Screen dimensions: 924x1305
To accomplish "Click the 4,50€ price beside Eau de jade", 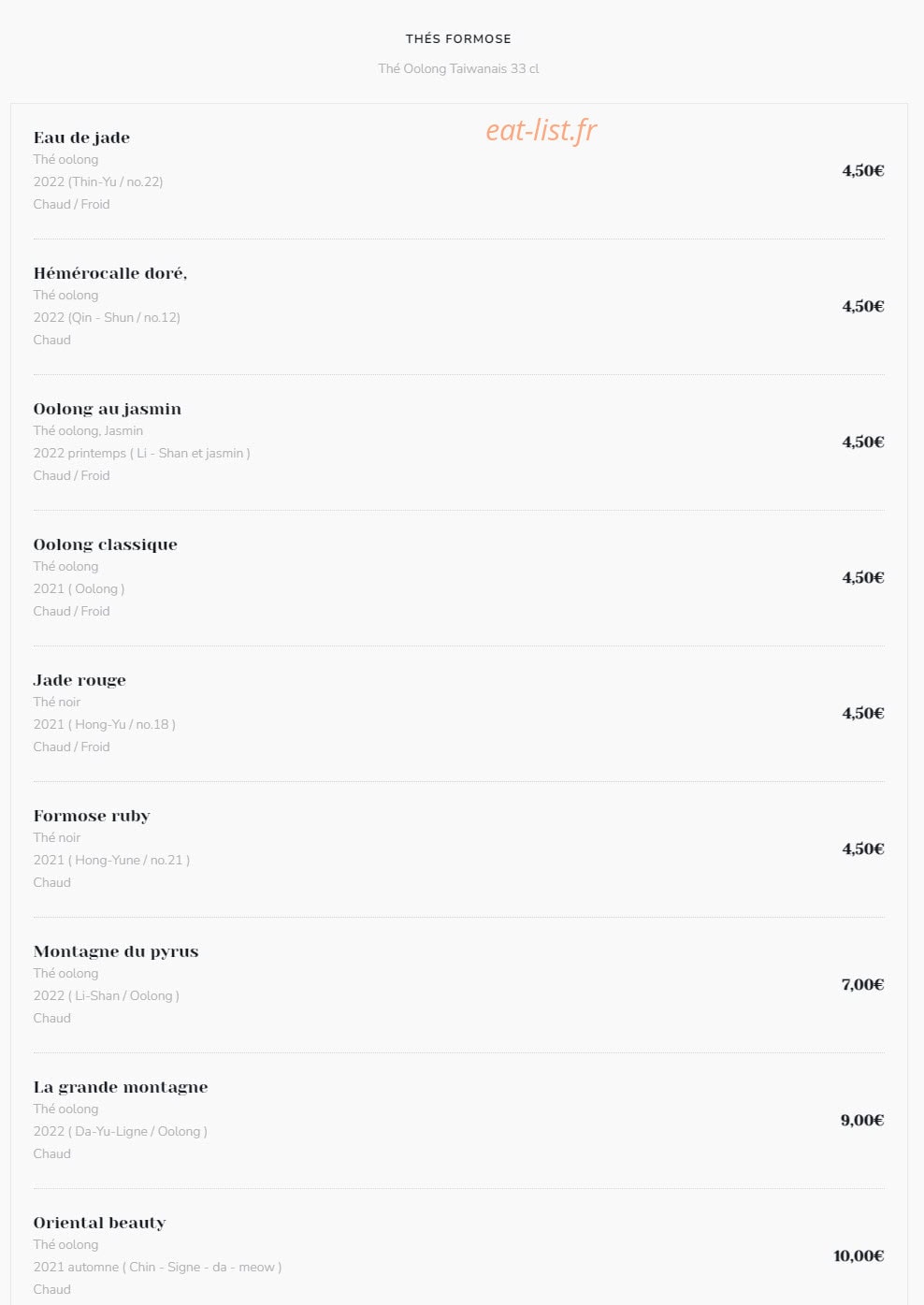I will [862, 170].
